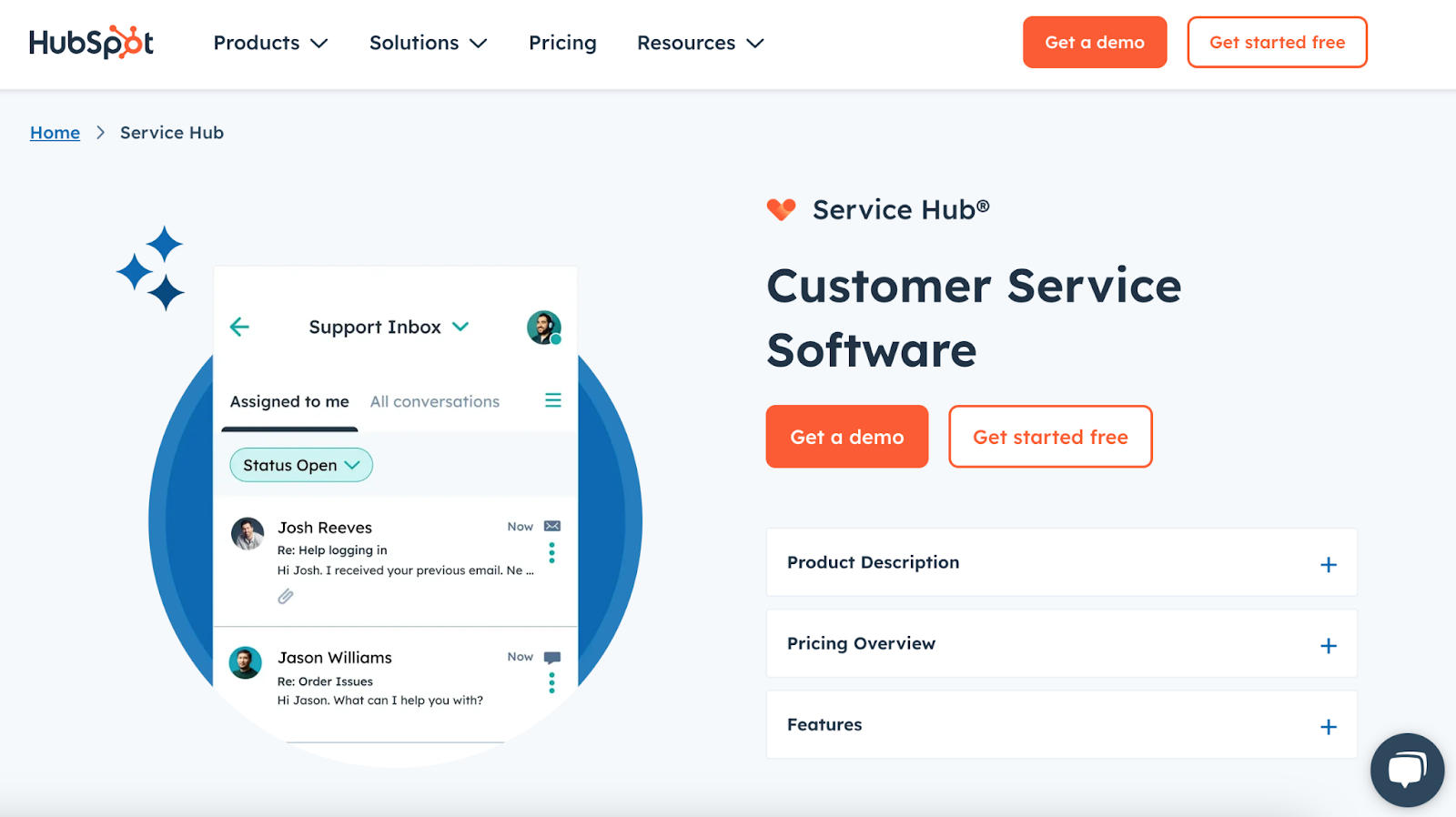
Task: Follow the Home breadcrumb link
Action: click(x=55, y=133)
